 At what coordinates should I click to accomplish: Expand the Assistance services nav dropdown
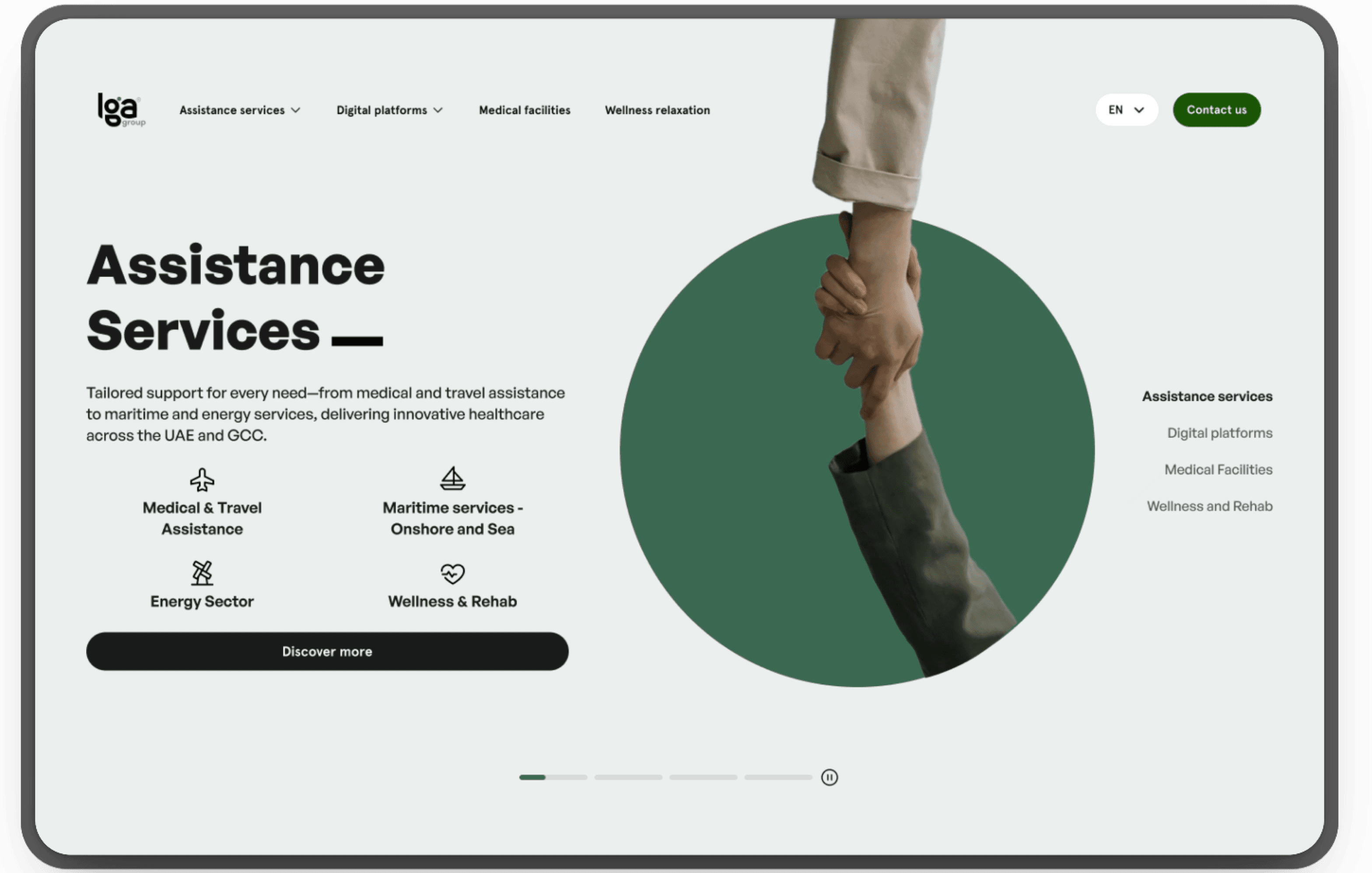coord(240,110)
